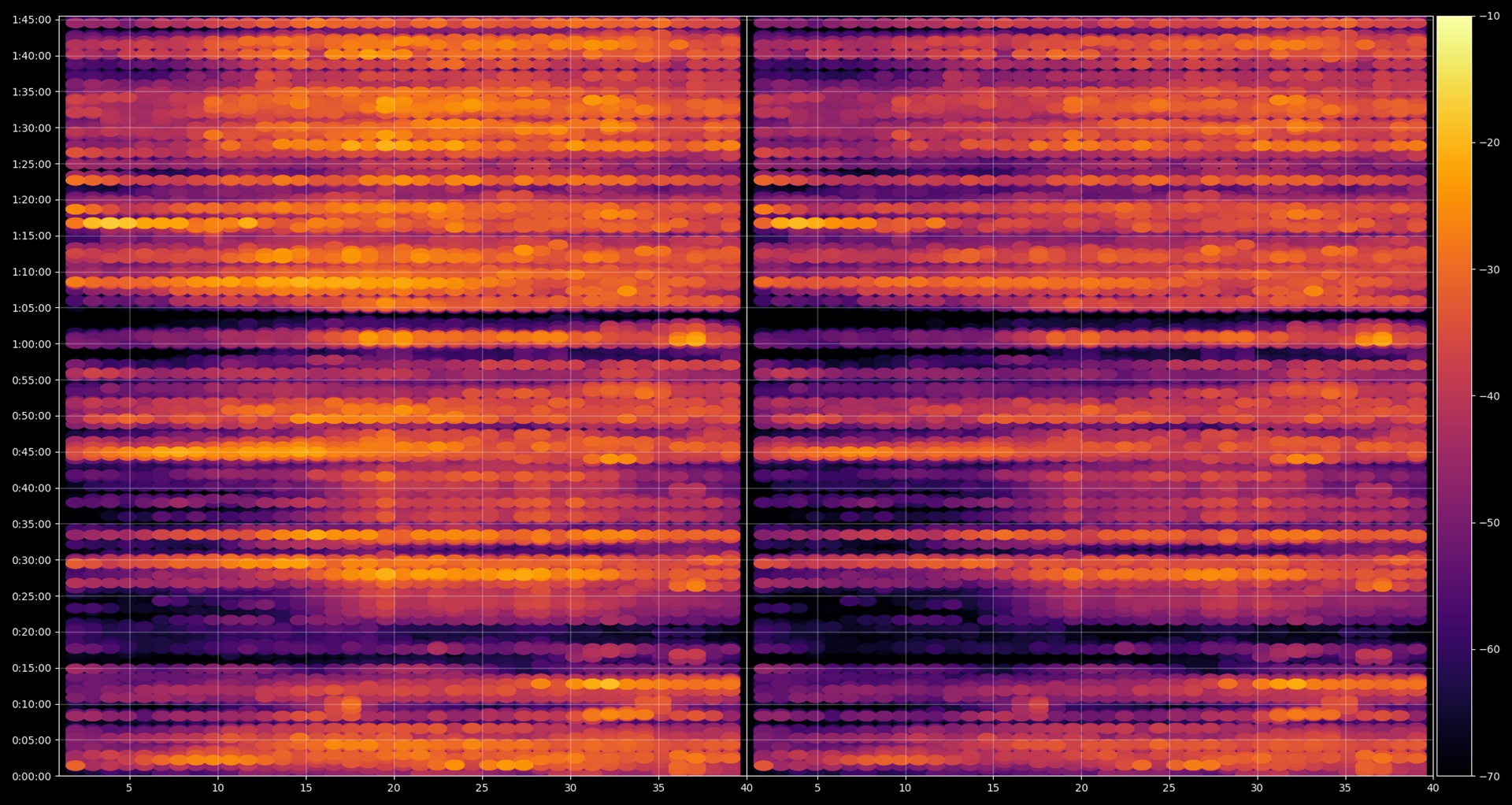Click the inferno colorbar gradient strip
The height and width of the screenshot is (805, 1512).
click(x=1454, y=396)
